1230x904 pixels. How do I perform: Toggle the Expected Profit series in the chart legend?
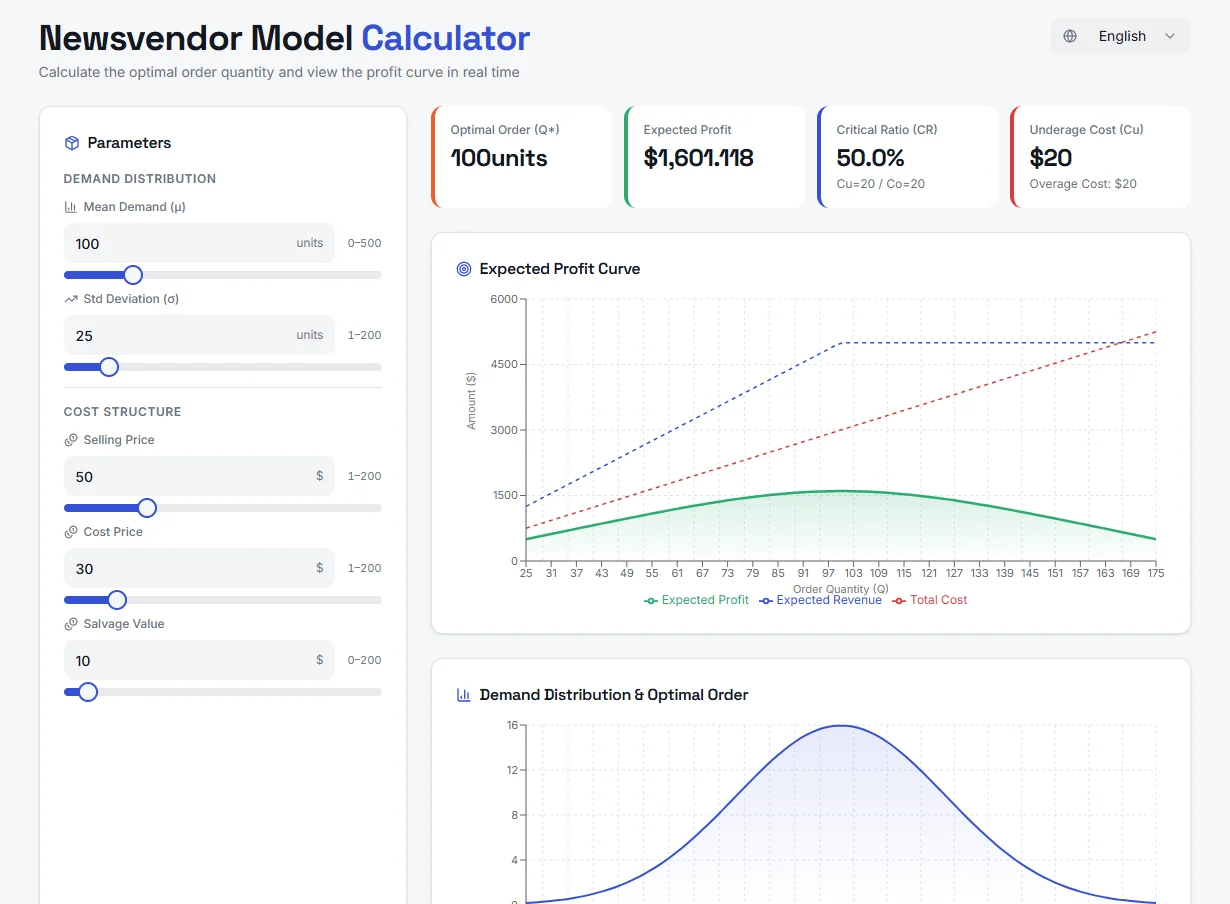click(x=697, y=600)
